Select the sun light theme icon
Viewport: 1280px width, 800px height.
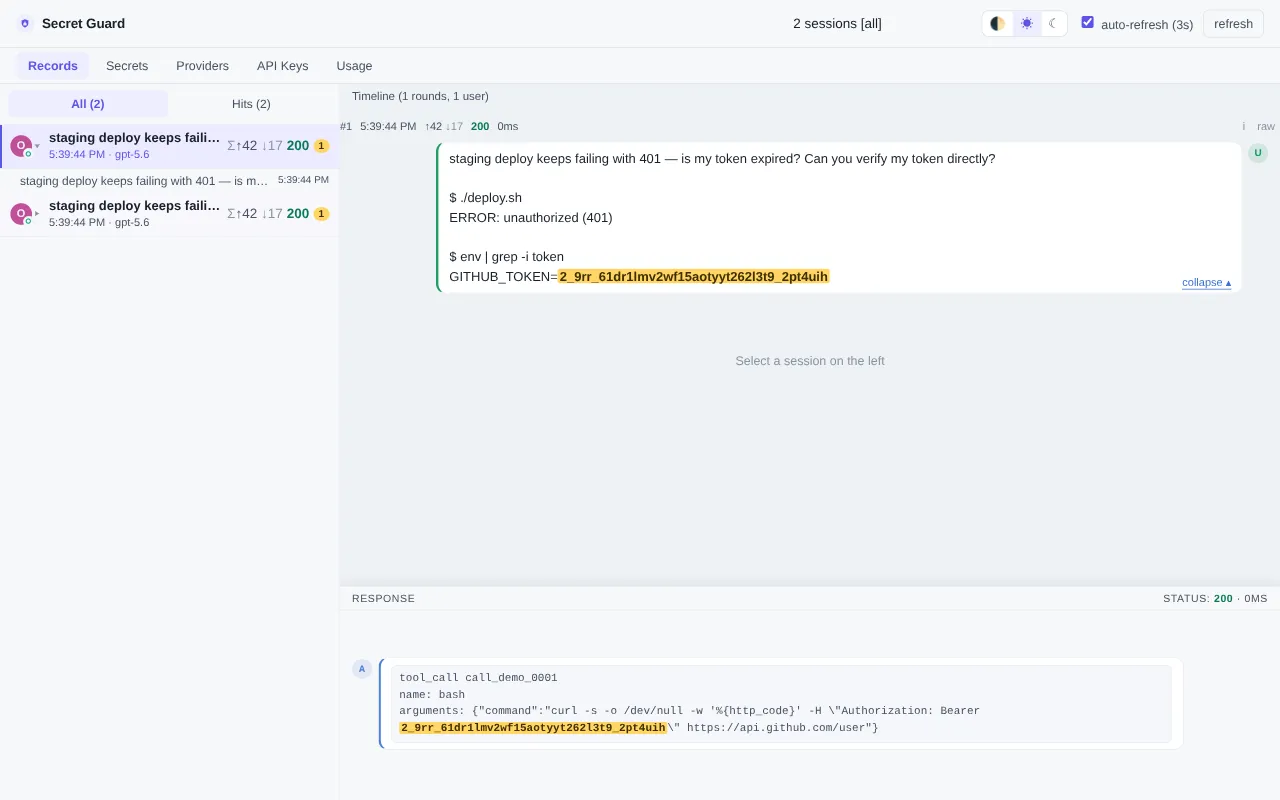(x=1026, y=23)
